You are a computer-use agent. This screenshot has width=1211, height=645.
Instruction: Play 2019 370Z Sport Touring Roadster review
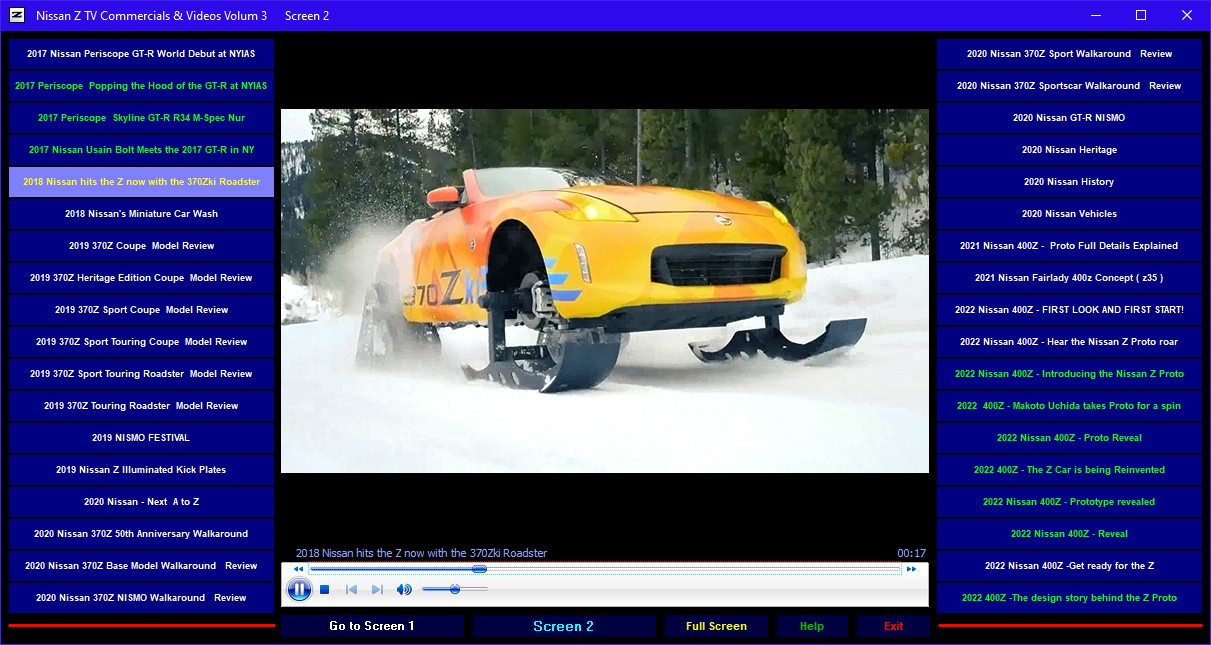141,374
